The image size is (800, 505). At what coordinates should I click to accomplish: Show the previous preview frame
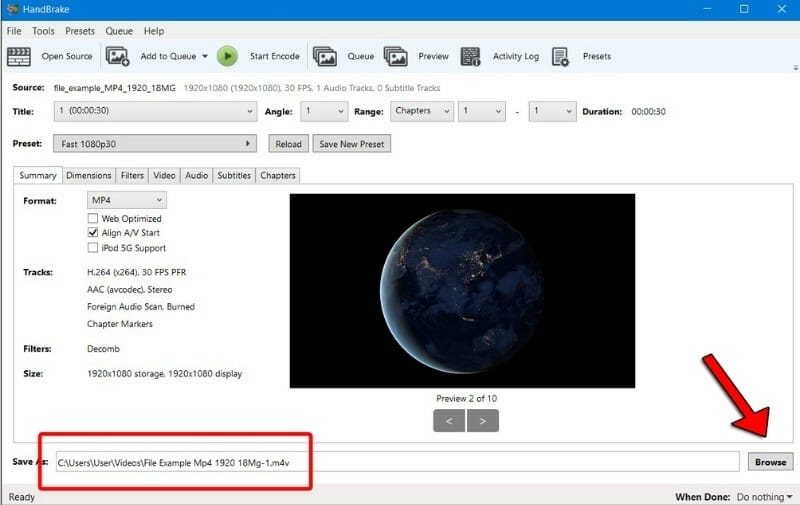tap(449, 421)
